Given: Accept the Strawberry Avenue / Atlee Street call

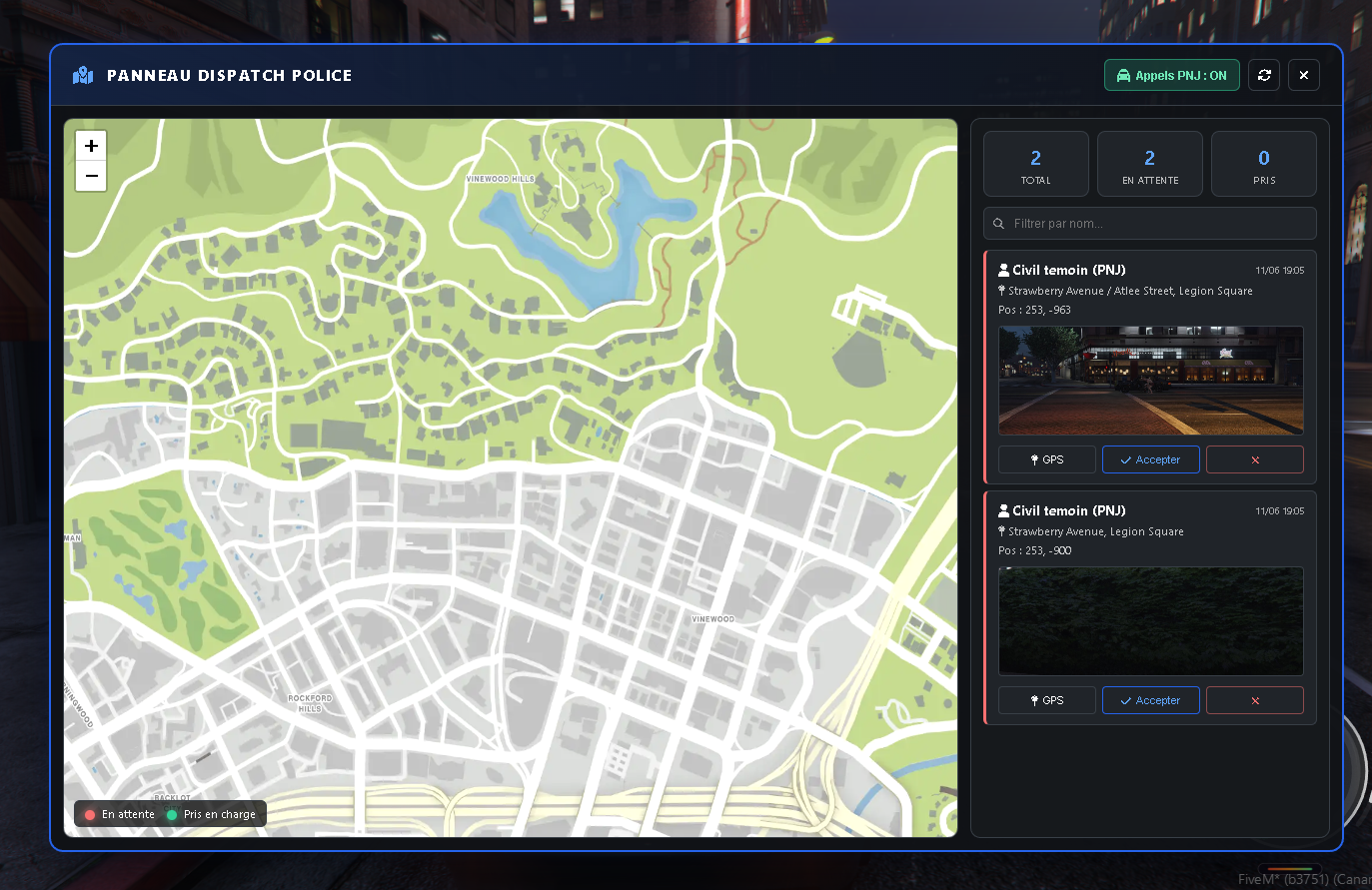Looking at the screenshot, I should pyautogui.click(x=1150, y=459).
